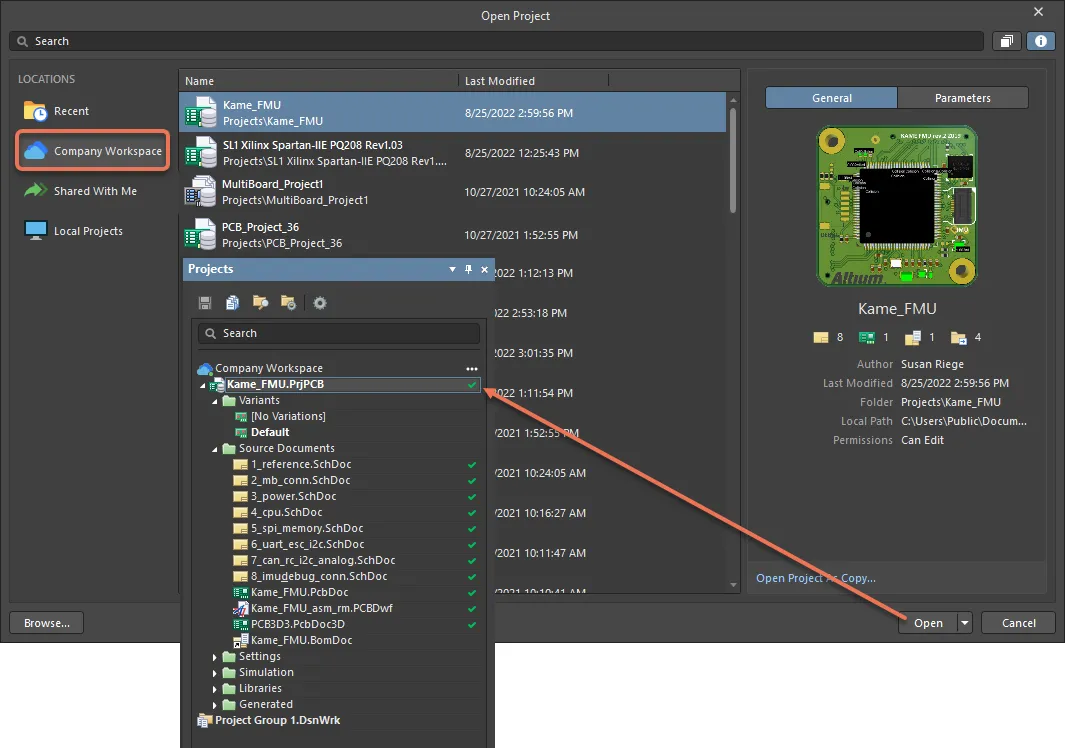This screenshot has width=1065, height=748.
Task: Open Projects panel settings gear
Action: point(320,303)
